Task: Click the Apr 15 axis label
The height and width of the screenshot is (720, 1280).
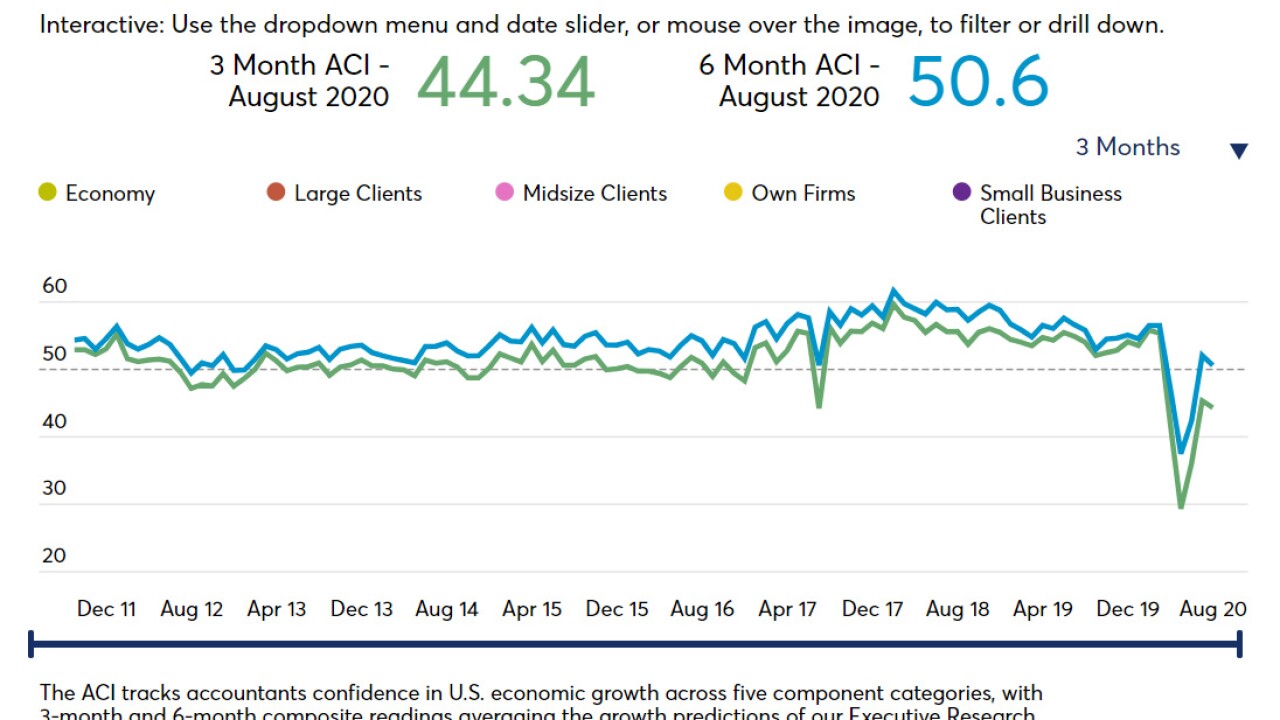Action: pyautogui.click(x=532, y=609)
